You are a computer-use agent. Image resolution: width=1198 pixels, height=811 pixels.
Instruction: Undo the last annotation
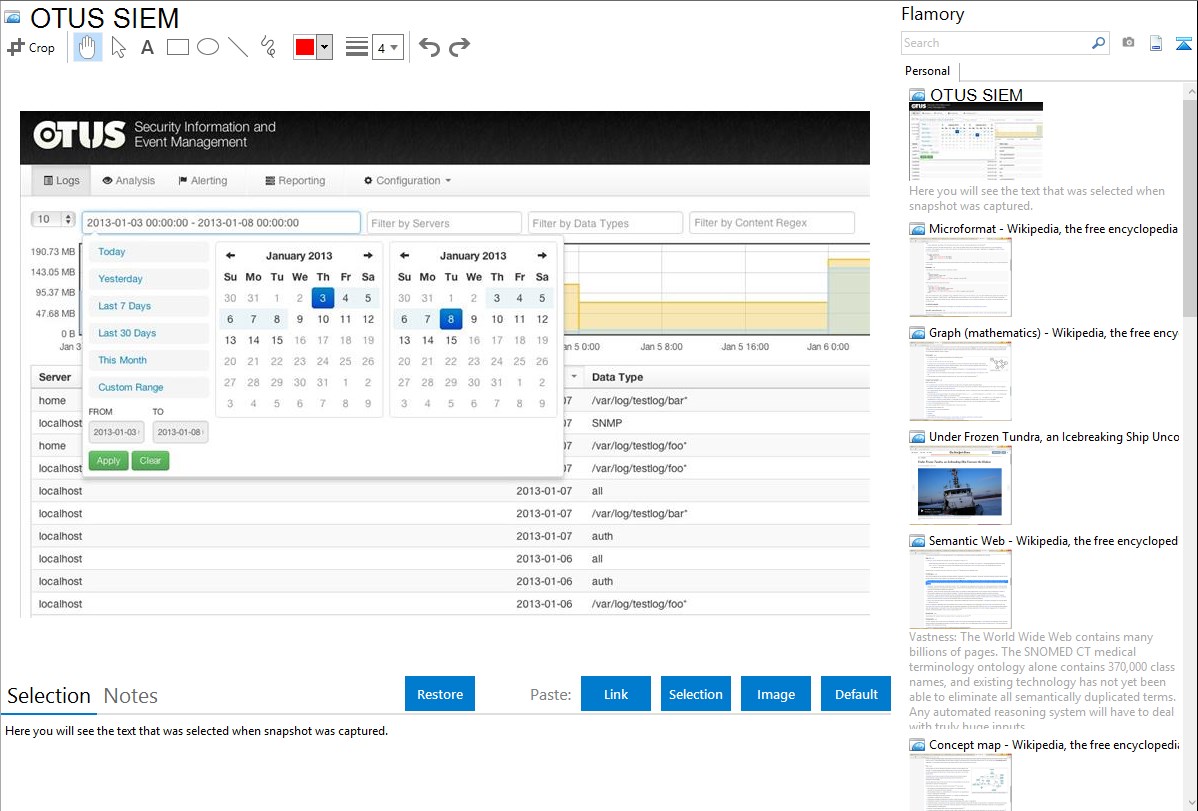(429, 47)
